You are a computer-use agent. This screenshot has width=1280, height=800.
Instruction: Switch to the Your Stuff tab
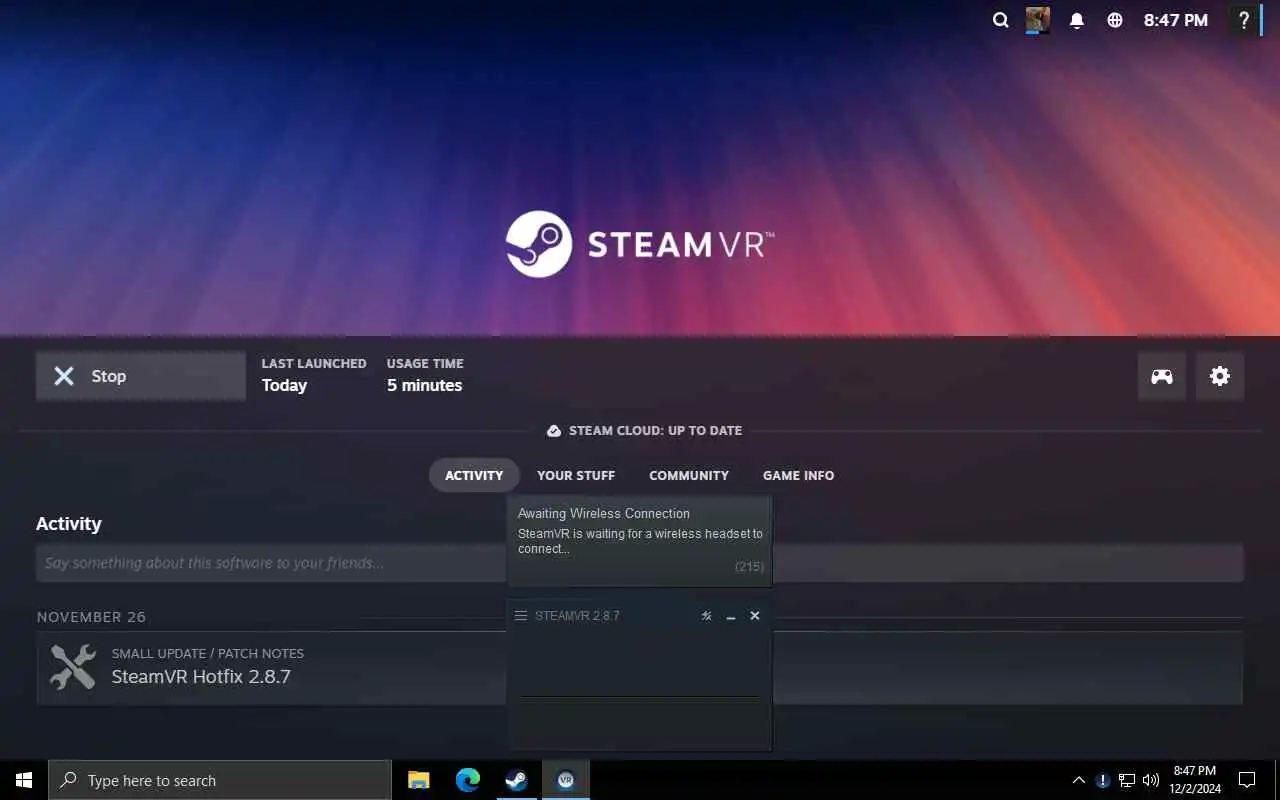coord(576,475)
